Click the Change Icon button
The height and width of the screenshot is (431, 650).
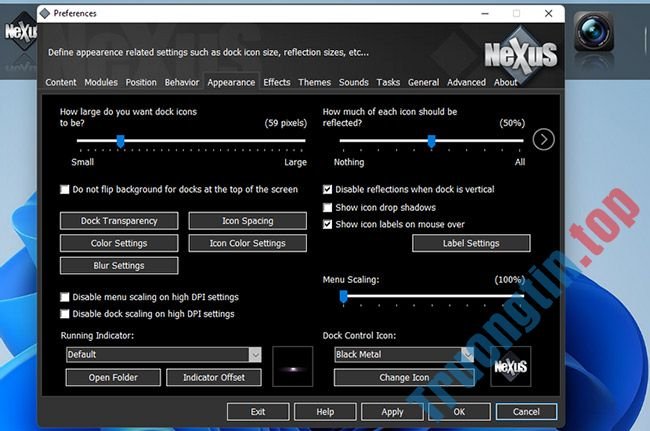tap(404, 378)
